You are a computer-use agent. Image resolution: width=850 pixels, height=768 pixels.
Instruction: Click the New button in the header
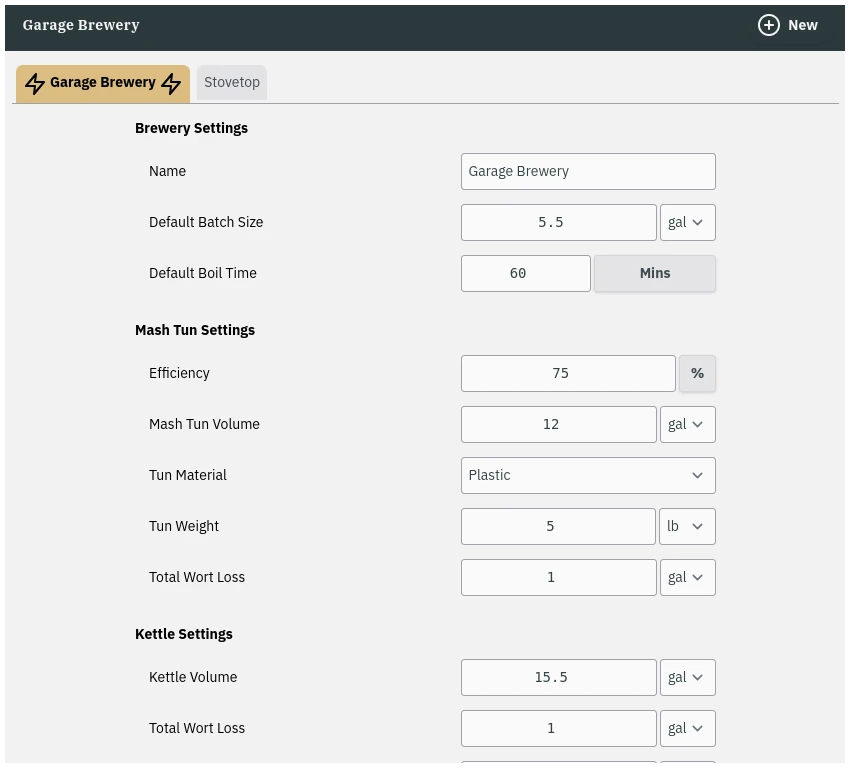[x=788, y=25]
